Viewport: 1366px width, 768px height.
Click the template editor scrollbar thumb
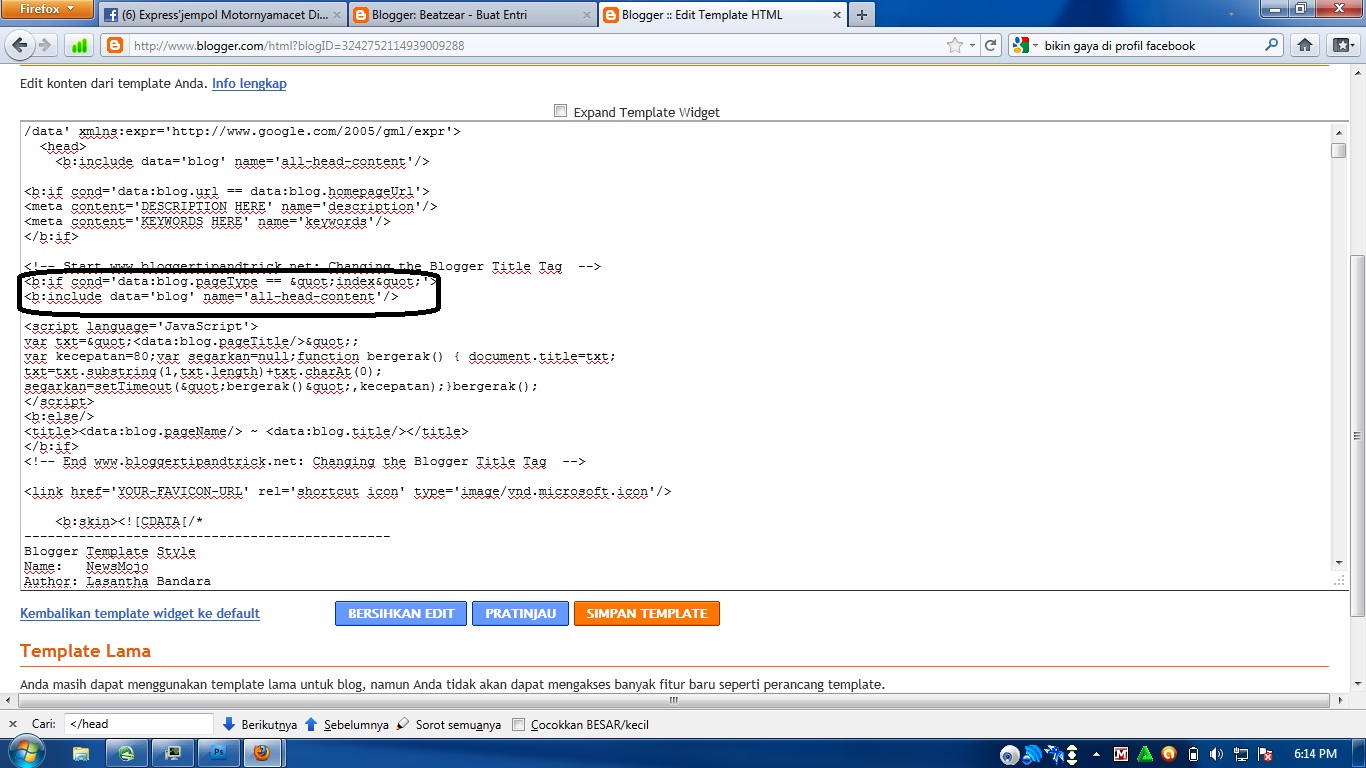point(1338,150)
